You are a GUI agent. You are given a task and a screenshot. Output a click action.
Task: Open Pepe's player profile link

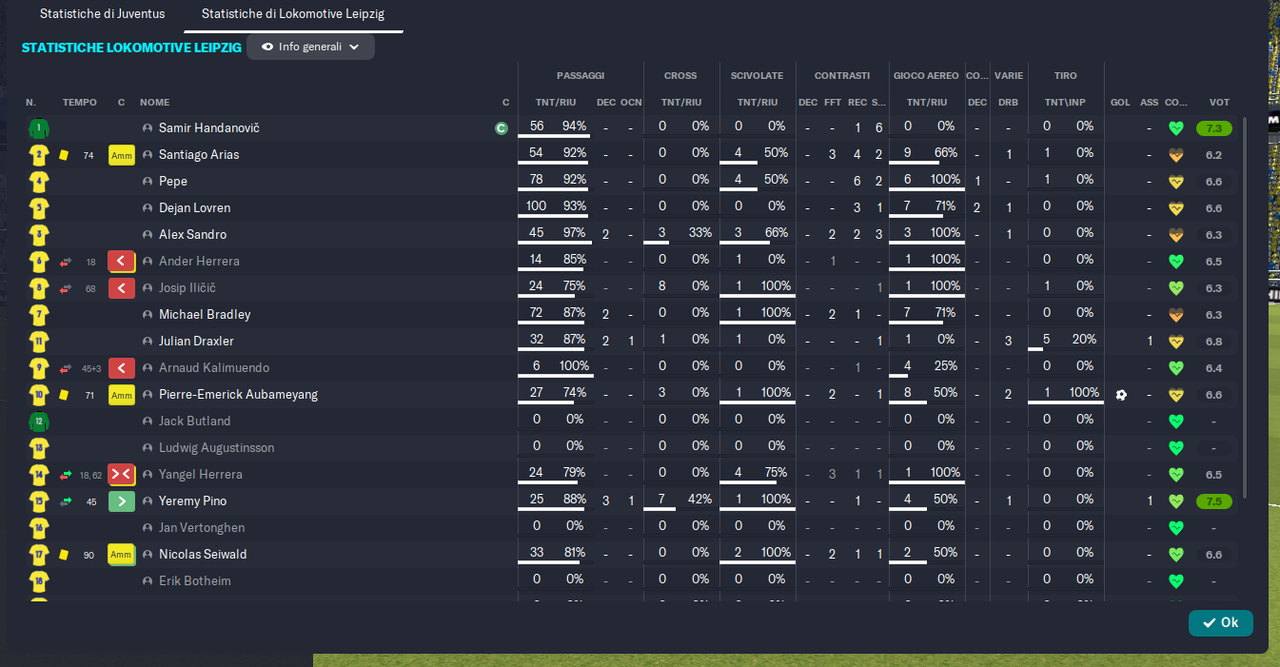pyautogui.click(x=173, y=181)
